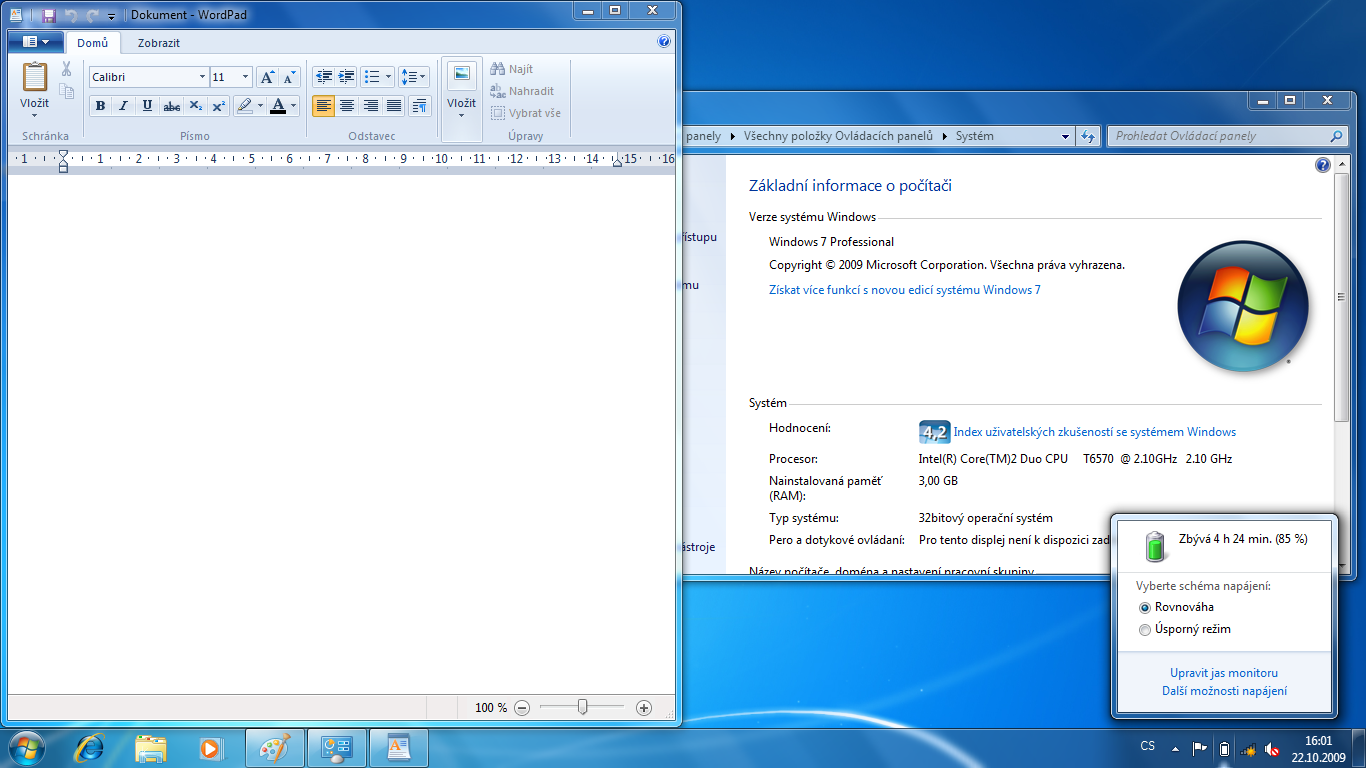Click the muted volume tray icon

(1272, 748)
